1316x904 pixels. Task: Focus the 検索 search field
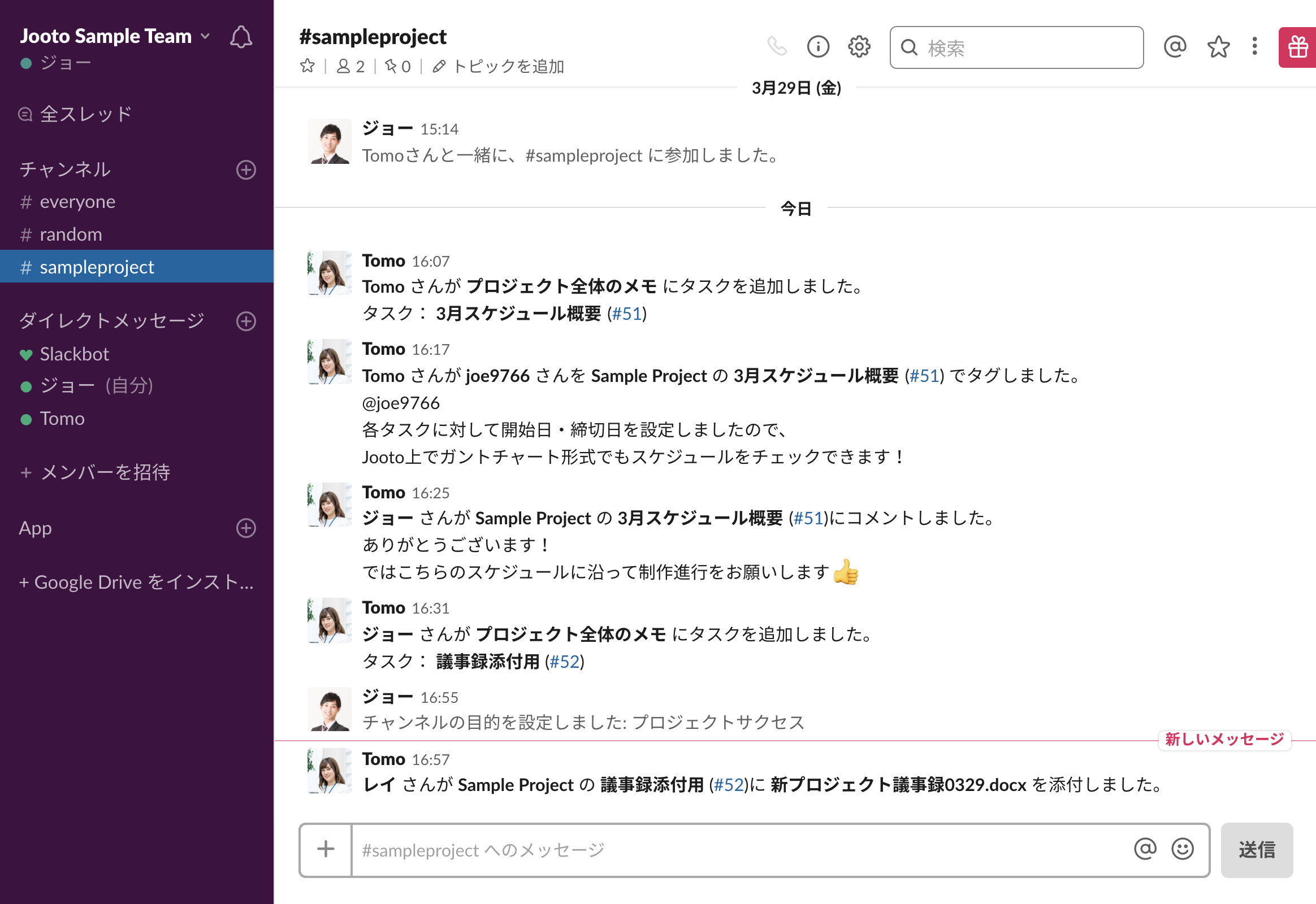[x=1016, y=47]
